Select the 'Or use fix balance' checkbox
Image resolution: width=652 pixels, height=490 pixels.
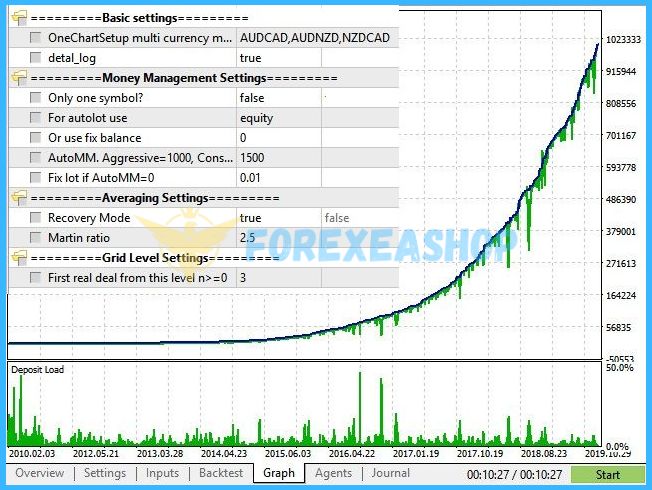36,138
